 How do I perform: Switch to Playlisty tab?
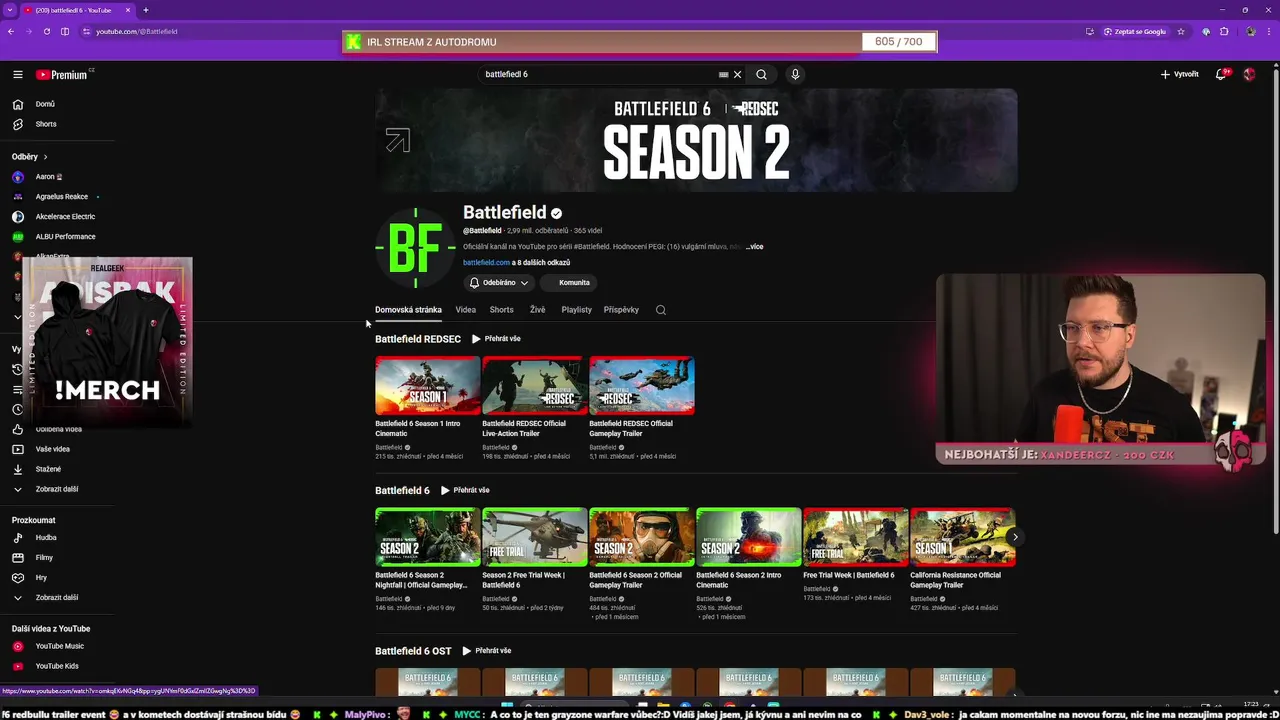(x=577, y=310)
